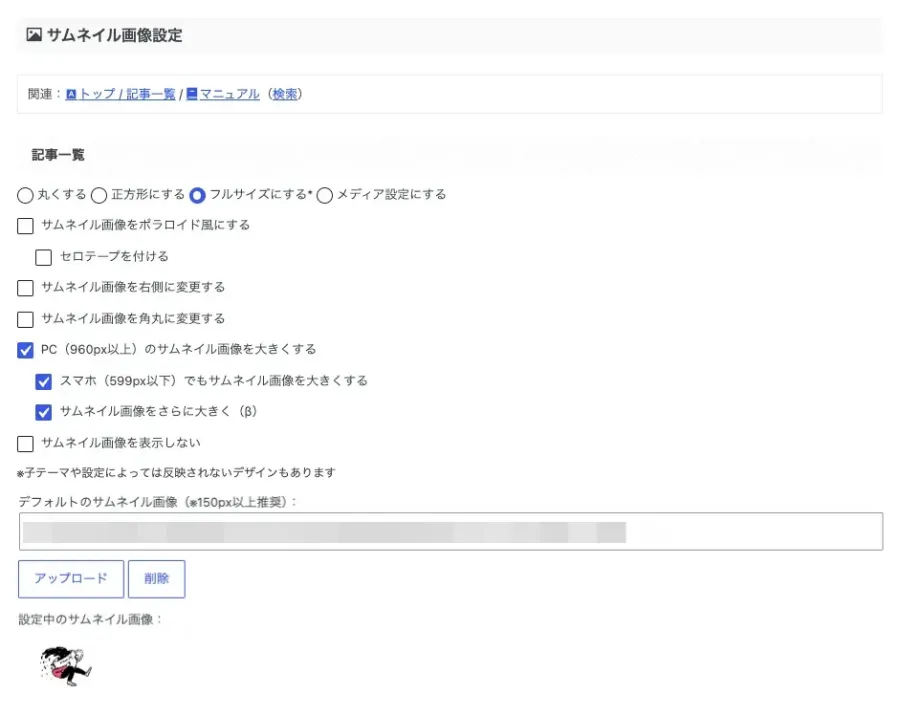The image size is (900, 710).
Task: Click the 記事一覧 section heading
Action: pos(58,155)
